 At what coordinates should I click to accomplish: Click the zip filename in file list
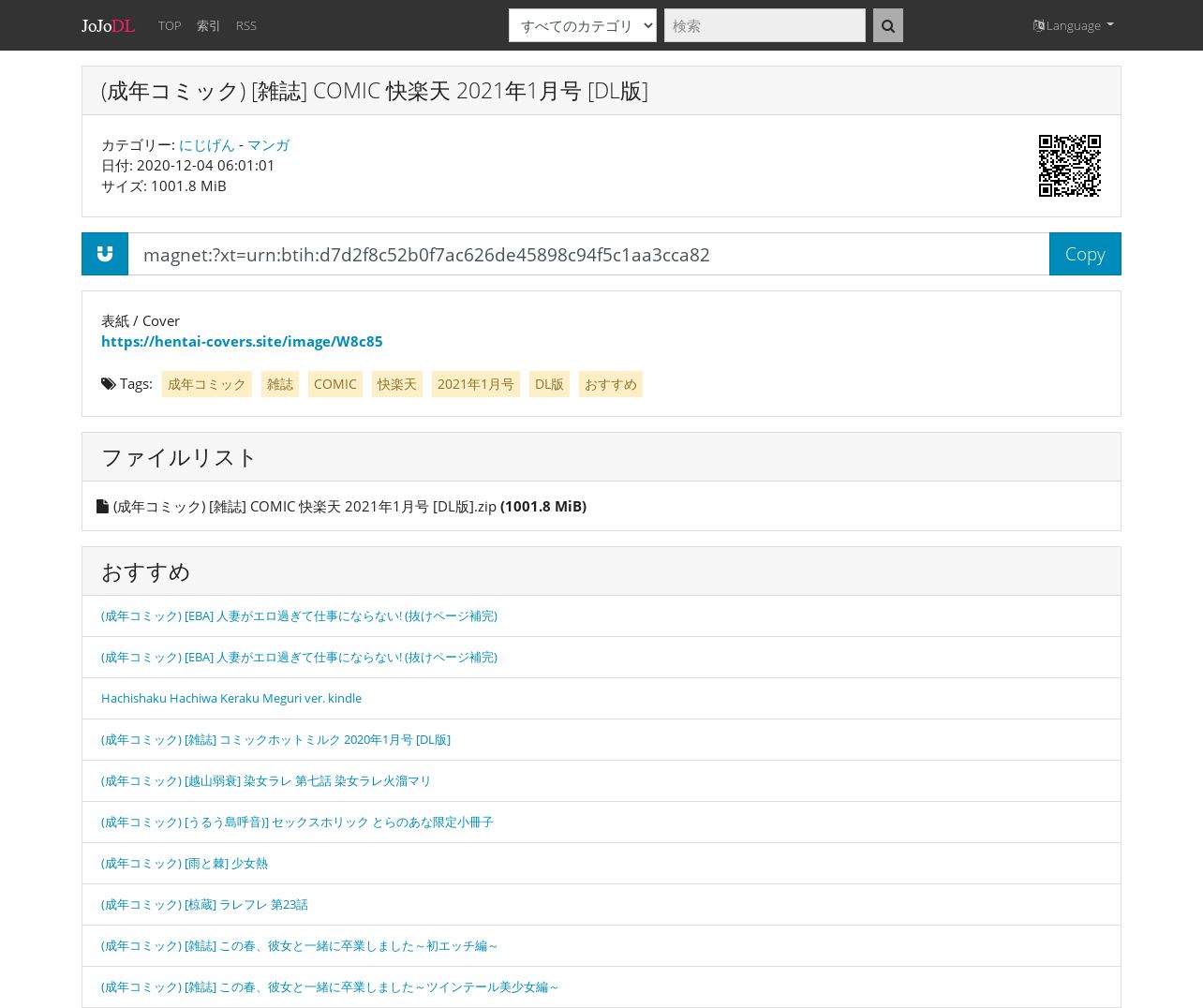click(304, 506)
